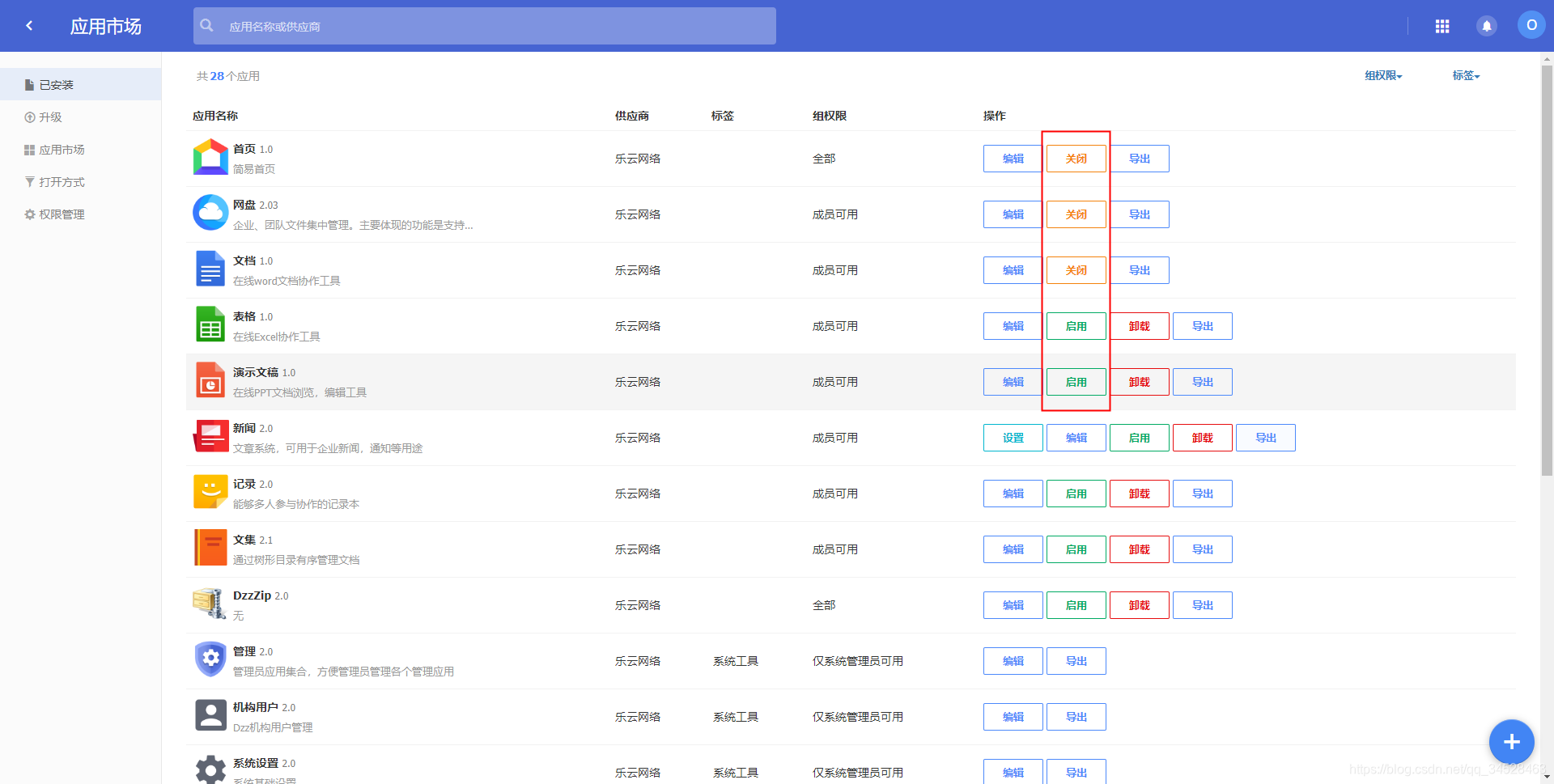Click the 记录 smiley note icon

pyautogui.click(x=210, y=492)
